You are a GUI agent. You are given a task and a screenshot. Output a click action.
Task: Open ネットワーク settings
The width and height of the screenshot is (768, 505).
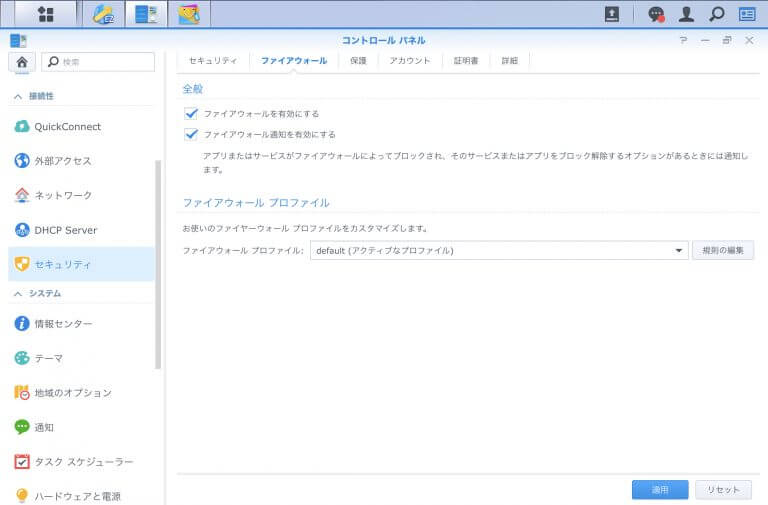[x=81, y=195]
